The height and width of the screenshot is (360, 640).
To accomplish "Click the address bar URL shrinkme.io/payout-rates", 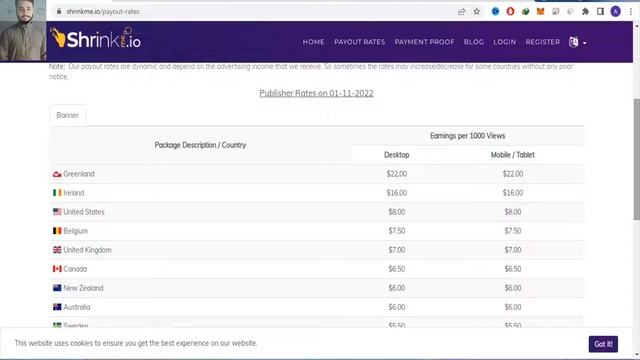I will point(103,11).
